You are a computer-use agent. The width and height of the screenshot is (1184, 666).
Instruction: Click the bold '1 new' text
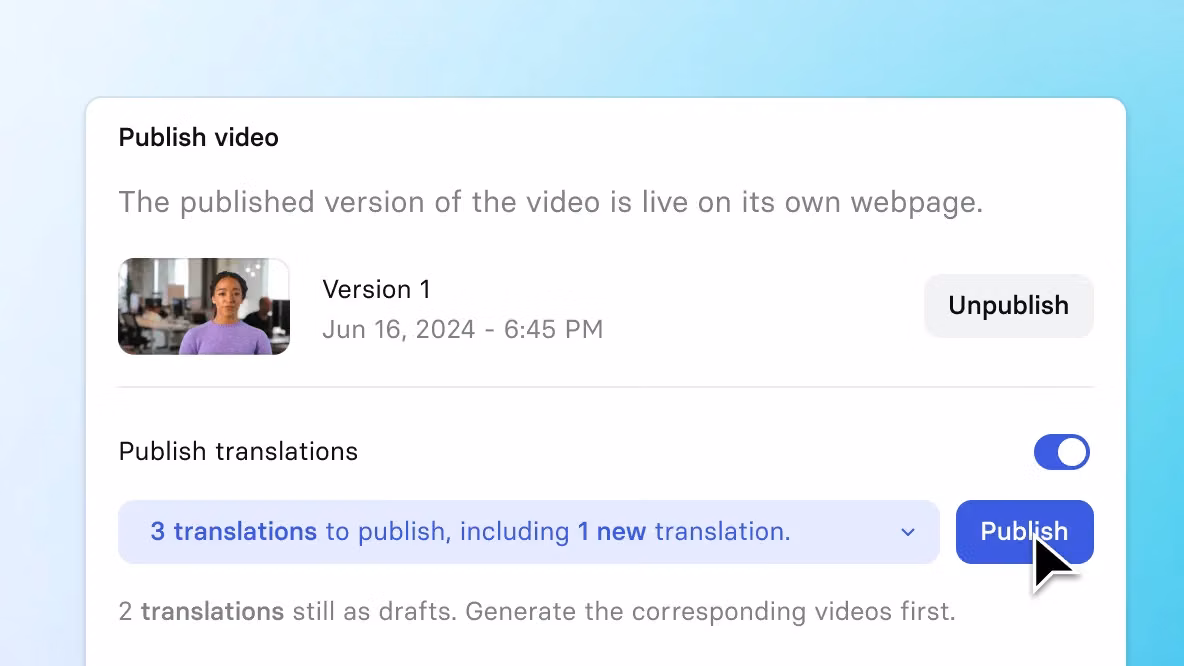coord(611,532)
